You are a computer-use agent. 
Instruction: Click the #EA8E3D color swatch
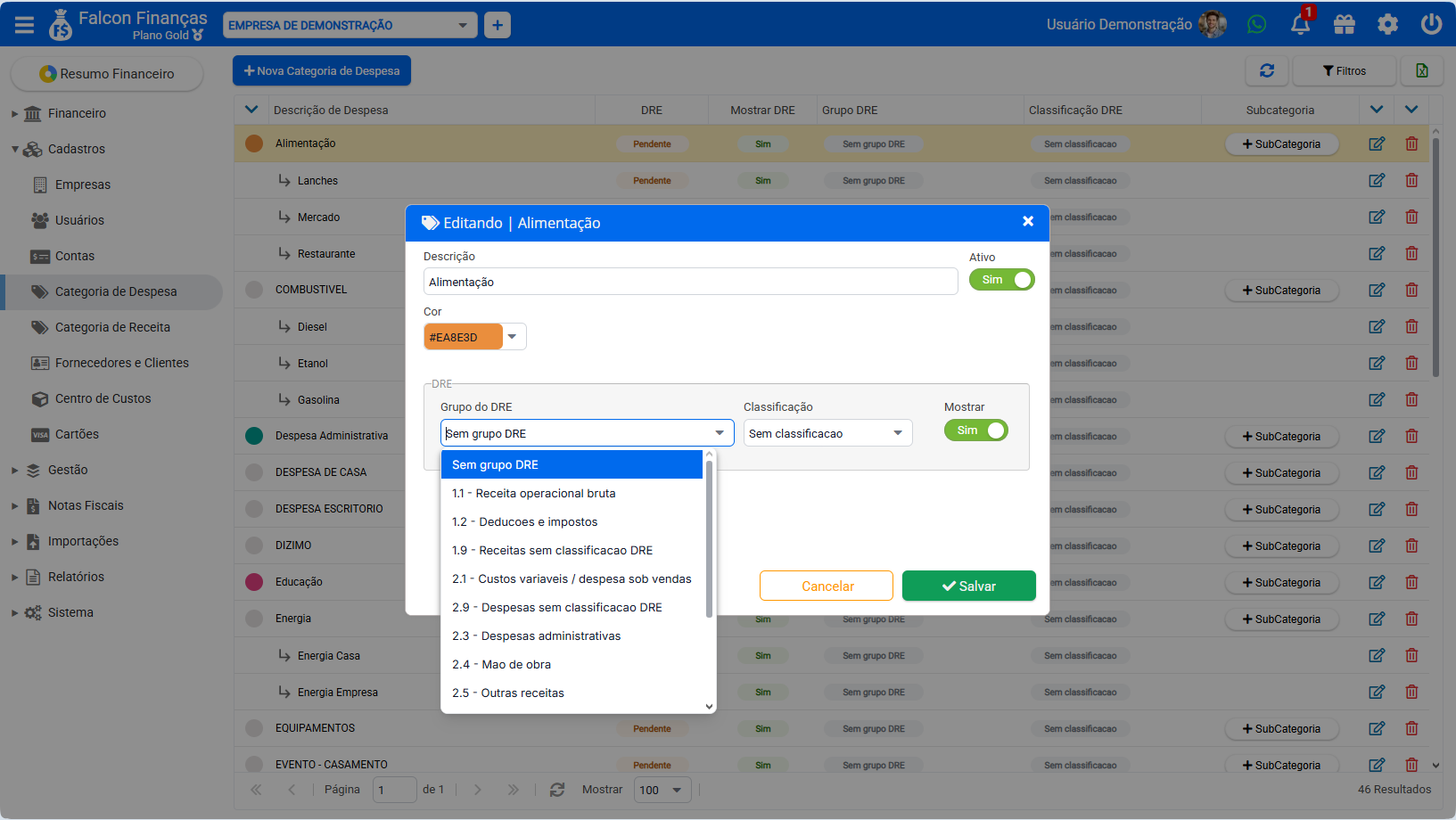coord(463,337)
